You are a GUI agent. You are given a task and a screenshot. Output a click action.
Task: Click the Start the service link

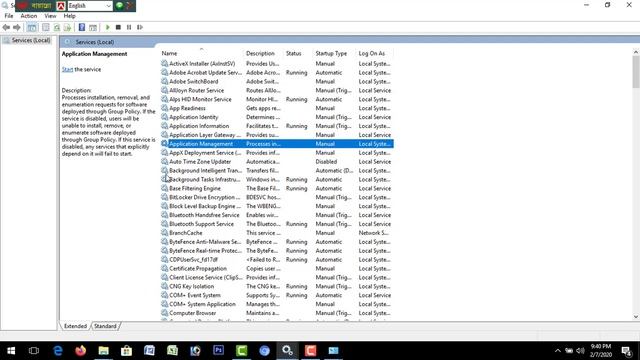point(67,69)
